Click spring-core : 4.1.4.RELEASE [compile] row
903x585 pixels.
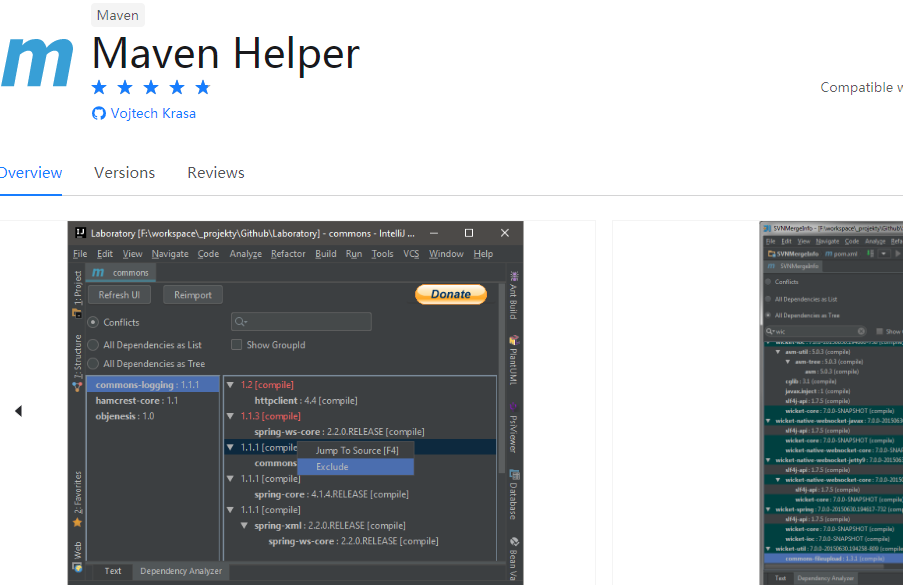(x=332, y=494)
